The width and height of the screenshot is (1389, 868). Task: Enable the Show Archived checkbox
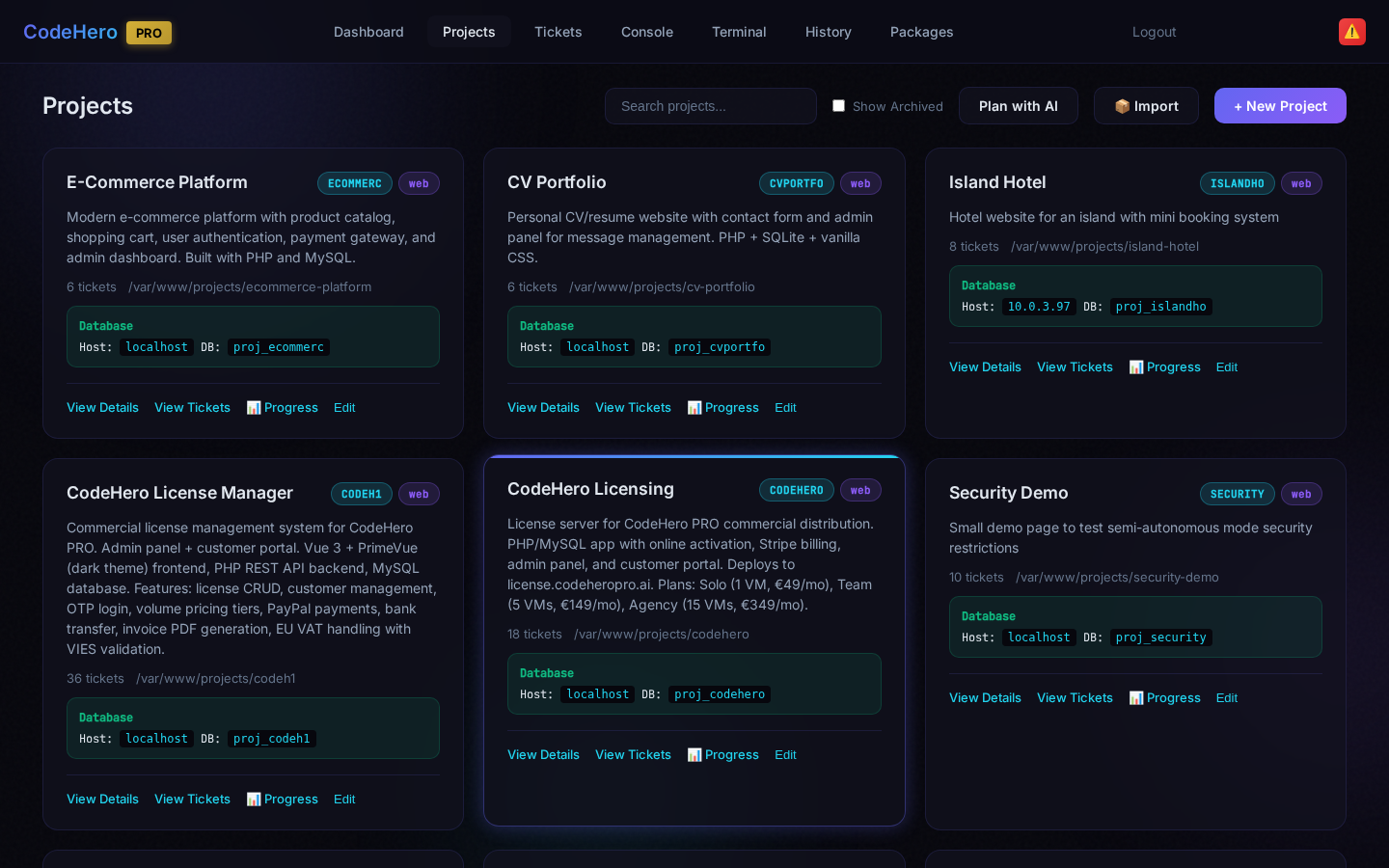point(839,106)
